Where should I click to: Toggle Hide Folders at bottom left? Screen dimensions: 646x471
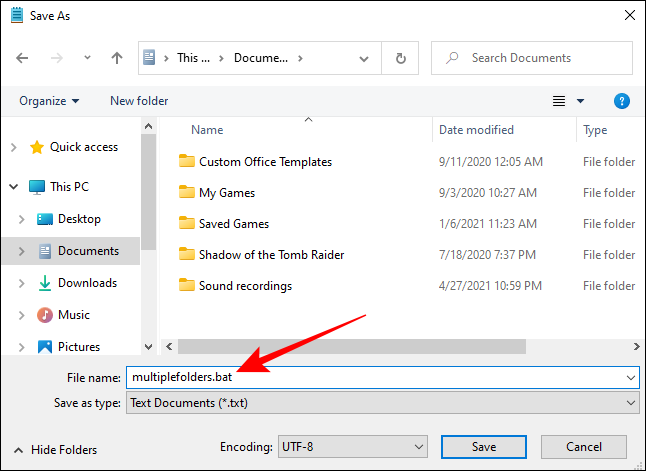[57, 450]
